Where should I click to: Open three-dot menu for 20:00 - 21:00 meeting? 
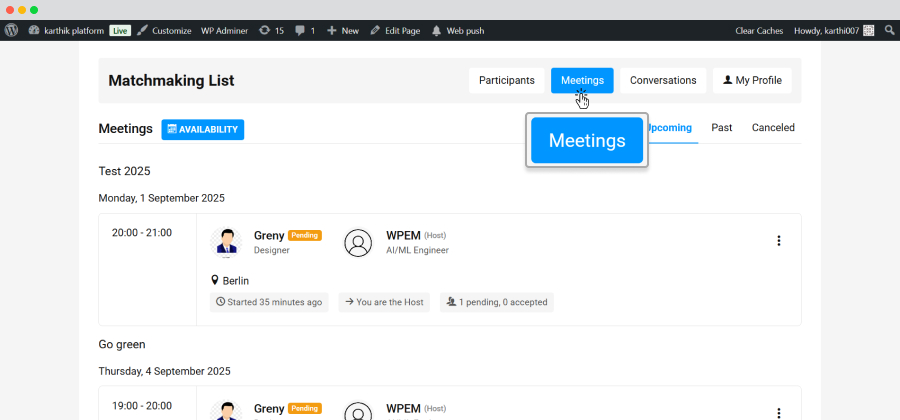778,241
